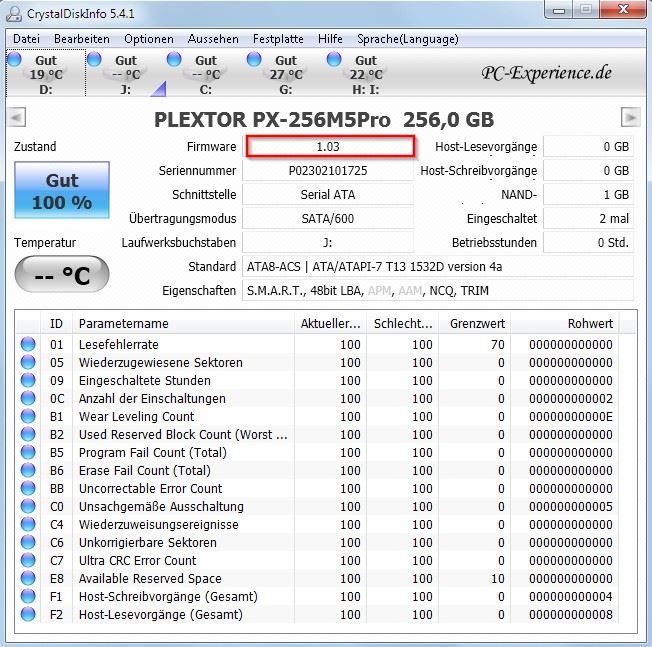Click the Eingeschaltet 2 mal value
Screen dimensions: 652x647
point(588,219)
